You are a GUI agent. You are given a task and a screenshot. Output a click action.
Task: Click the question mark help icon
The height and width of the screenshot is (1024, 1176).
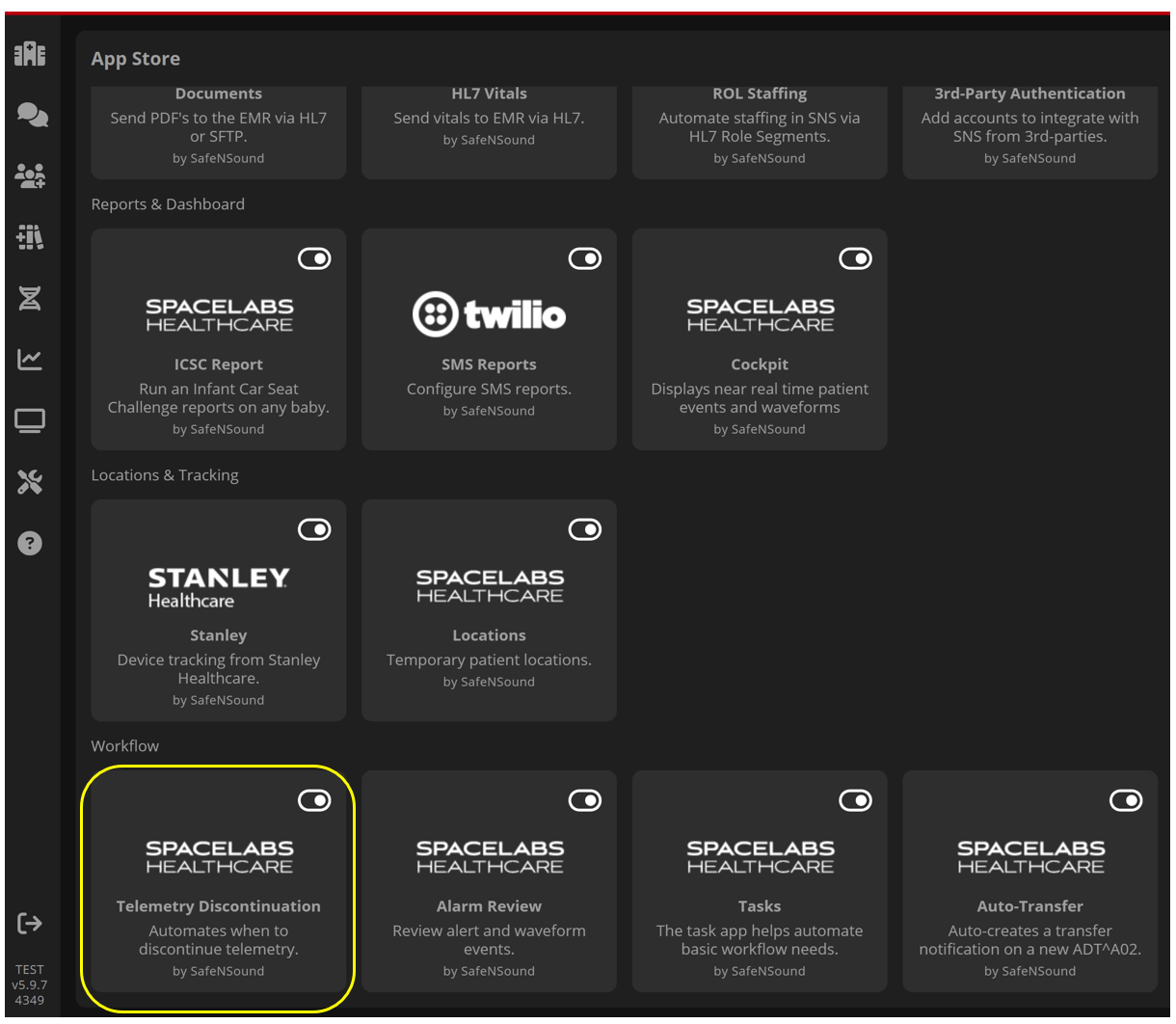pyautogui.click(x=30, y=543)
